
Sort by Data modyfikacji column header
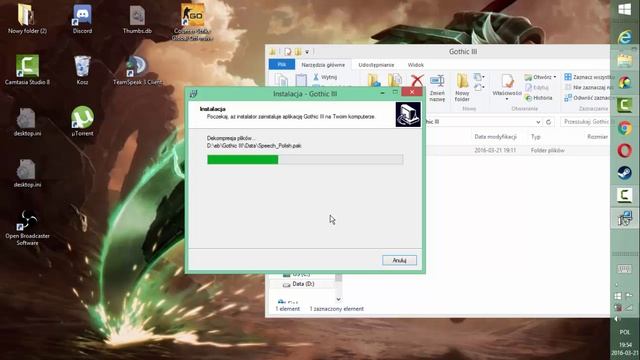pyautogui.click(x=496, y=137)
